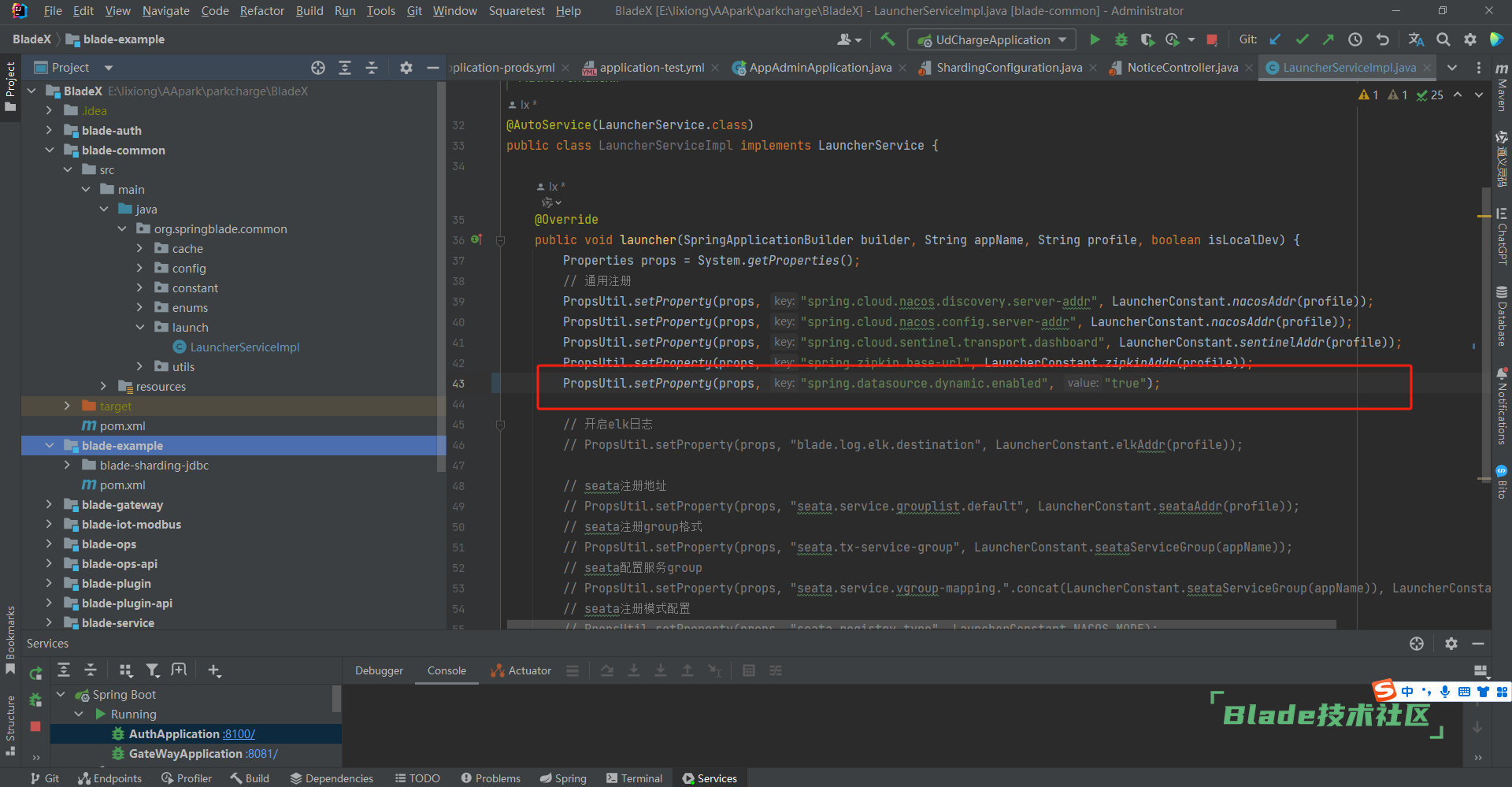Click the line 36 override gutter icon
This screenshot has width=1512, height=787.
point(476,239)
